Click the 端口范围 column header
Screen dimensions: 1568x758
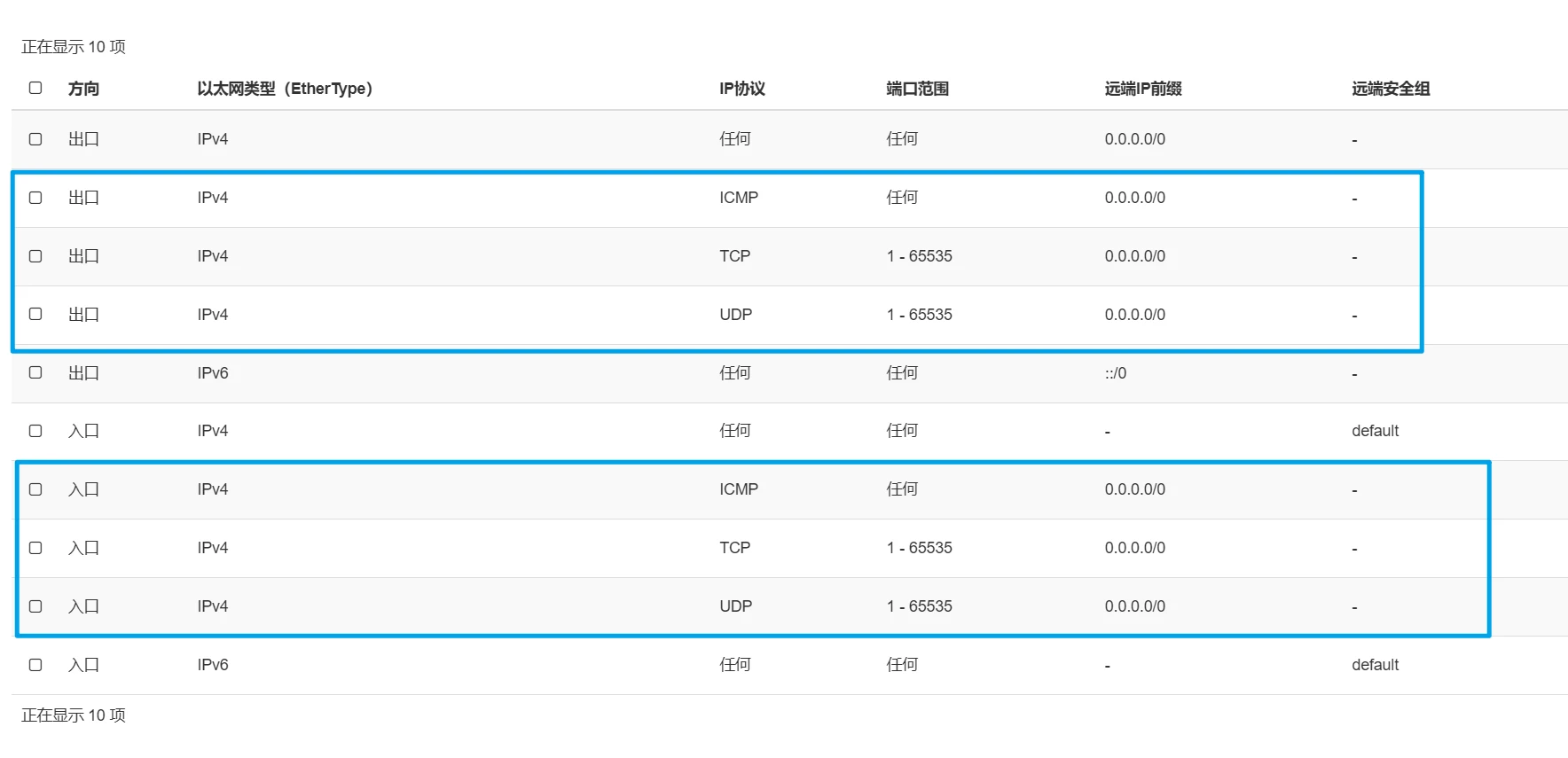(x=917, y=89)
